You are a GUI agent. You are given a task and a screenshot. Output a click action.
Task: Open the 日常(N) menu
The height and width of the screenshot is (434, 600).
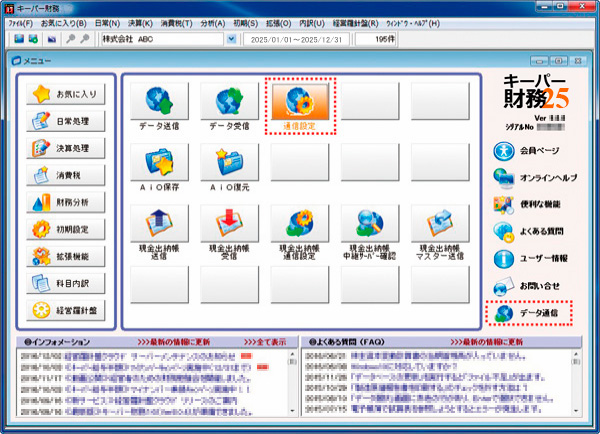point(108,24)
